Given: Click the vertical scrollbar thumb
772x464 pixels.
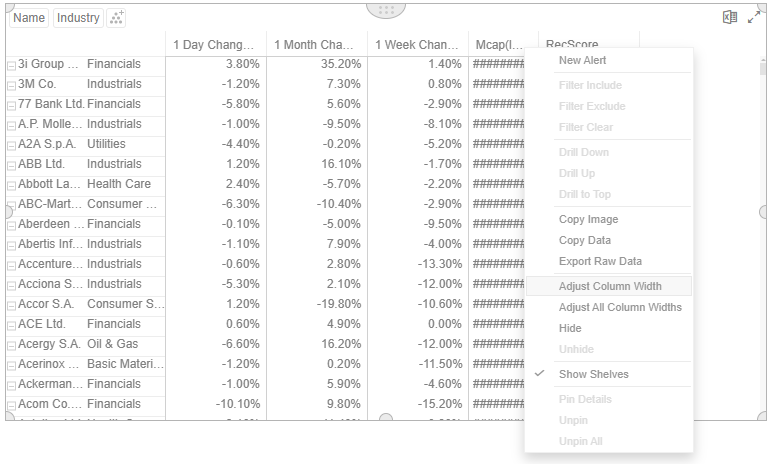Looking at the screenshot, I should pos(763,66).
